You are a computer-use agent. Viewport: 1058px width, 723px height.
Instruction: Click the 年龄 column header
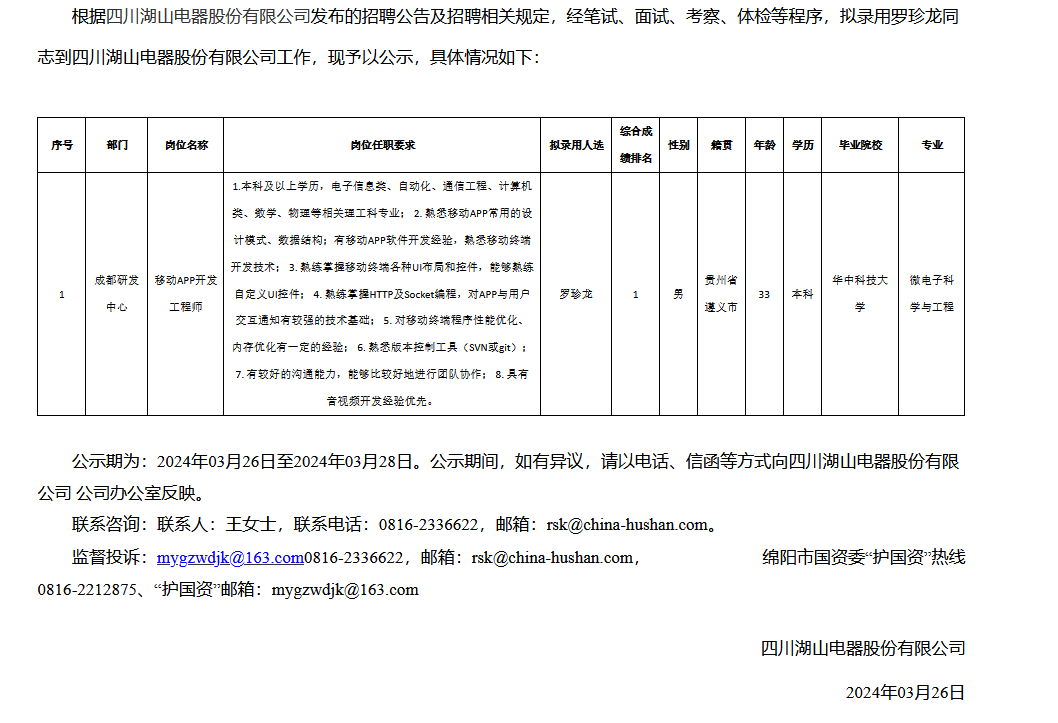[764, 145]
